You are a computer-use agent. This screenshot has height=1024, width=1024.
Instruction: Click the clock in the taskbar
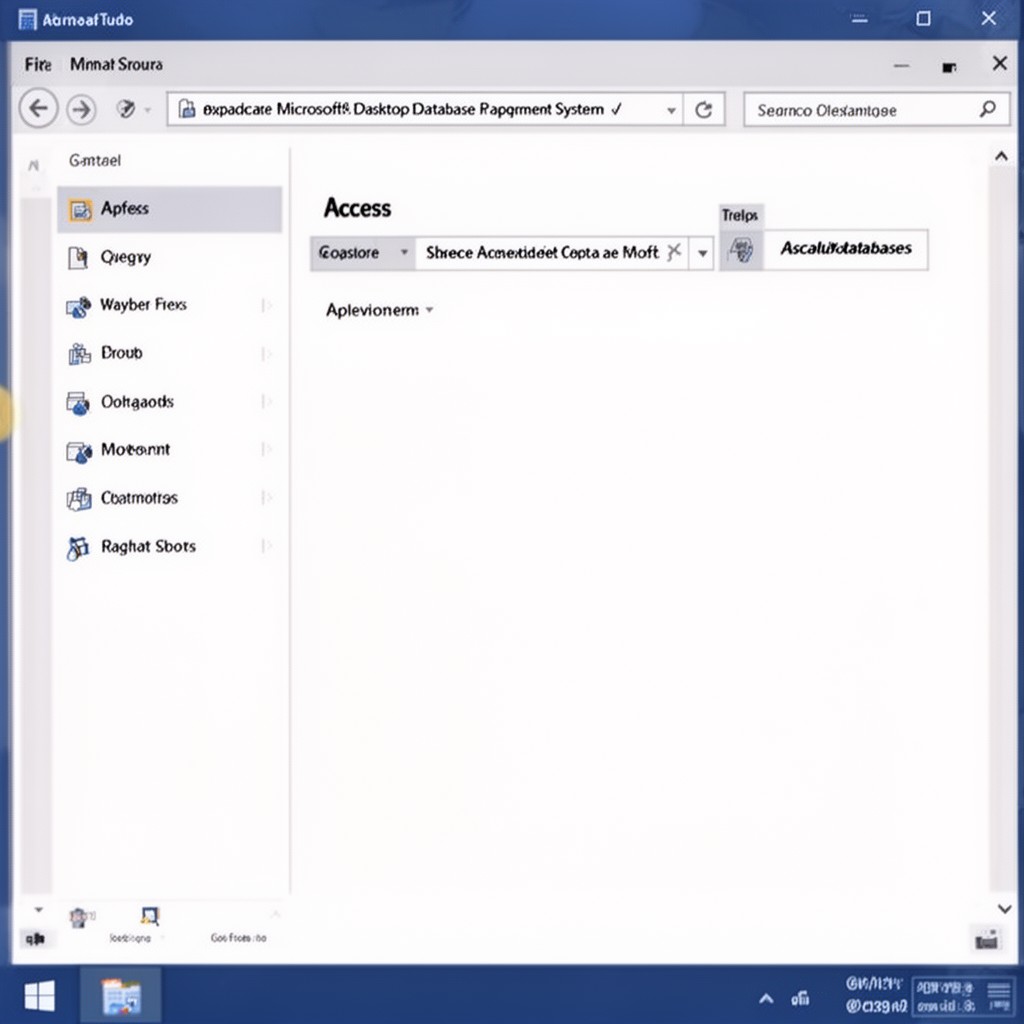tap(876, 995)
